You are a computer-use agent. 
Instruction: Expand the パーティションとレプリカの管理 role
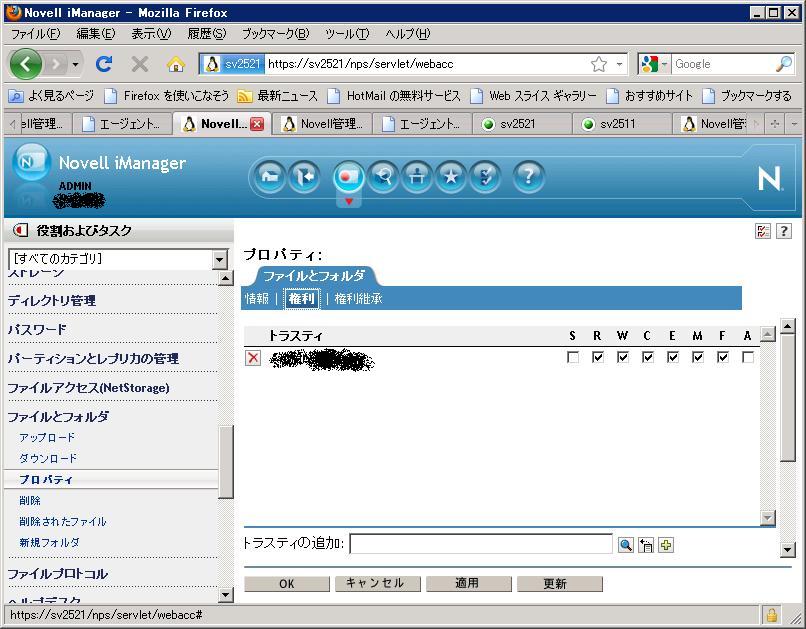[x=94, y=359]
